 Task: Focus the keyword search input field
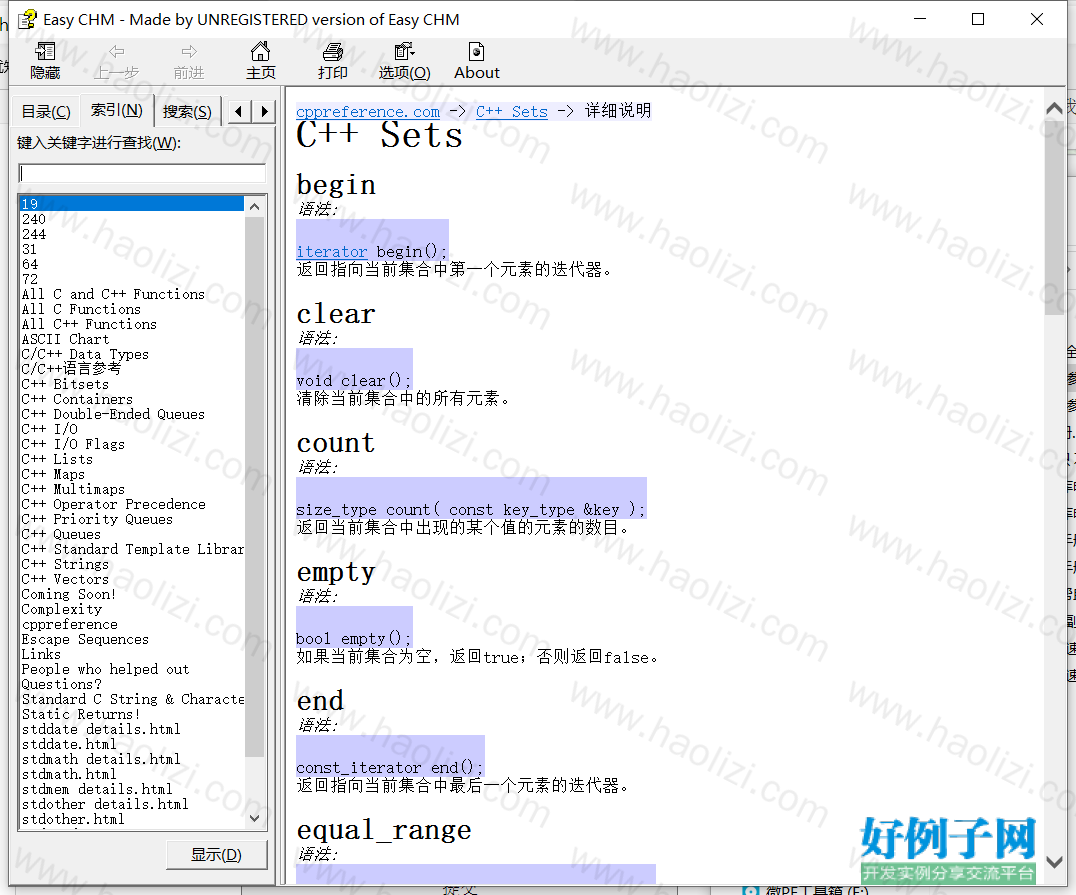(x=142, y=174)
